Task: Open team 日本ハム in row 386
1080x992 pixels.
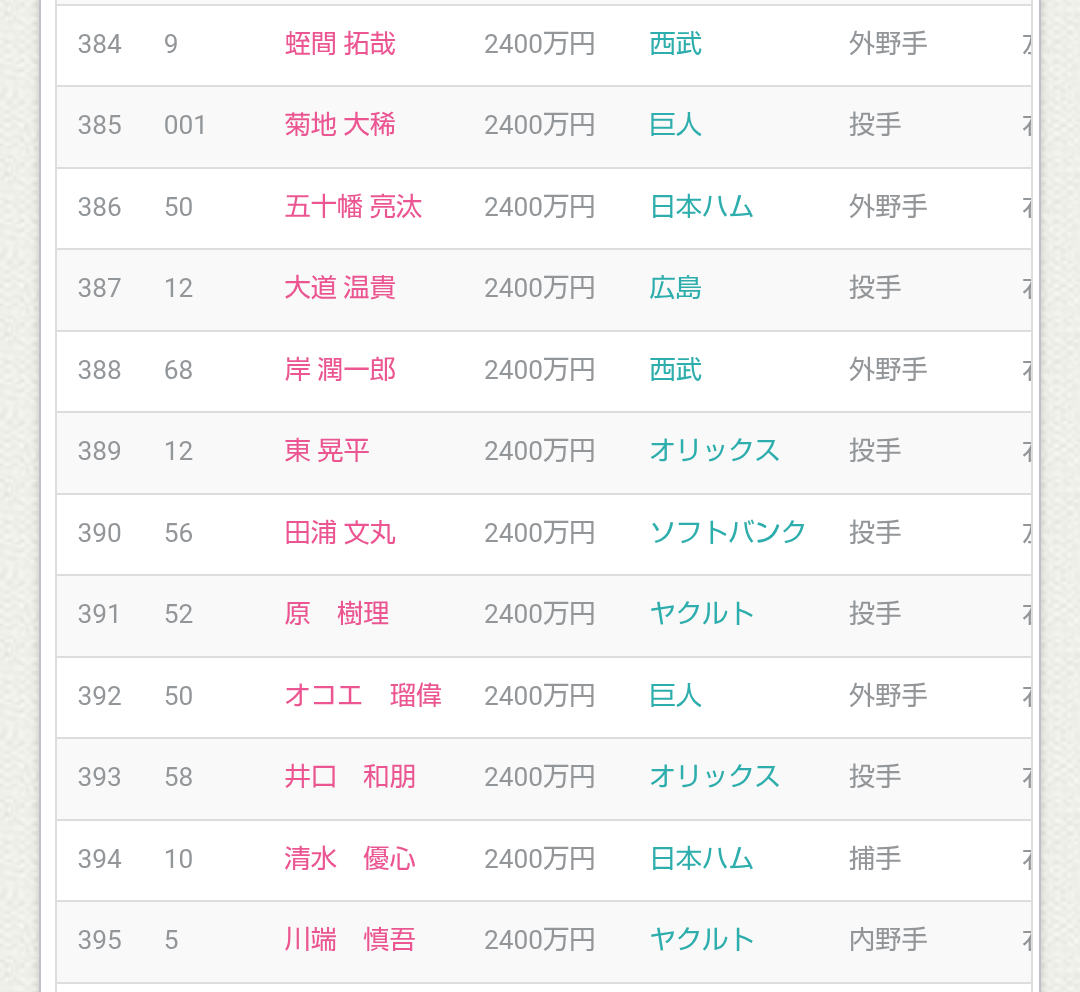Action: (702, 207)
